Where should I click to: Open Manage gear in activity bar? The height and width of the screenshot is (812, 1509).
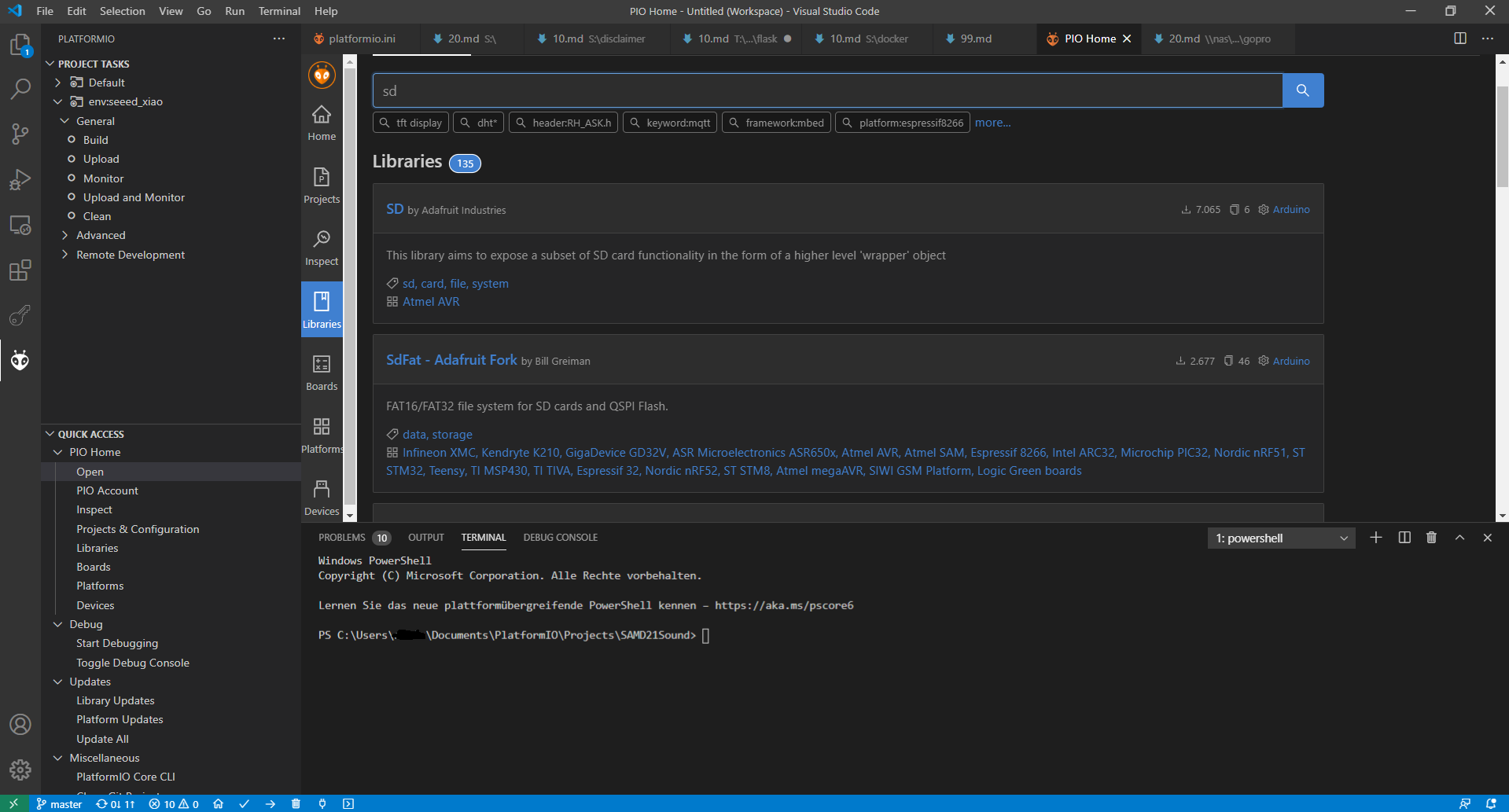pyautogui.click(x=20, y=770)
